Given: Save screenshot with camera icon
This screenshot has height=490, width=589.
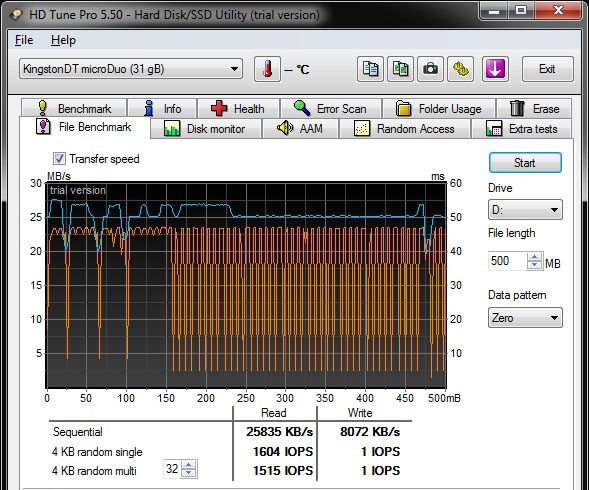Looking at the screenshot, I should (x=430, y=69).
